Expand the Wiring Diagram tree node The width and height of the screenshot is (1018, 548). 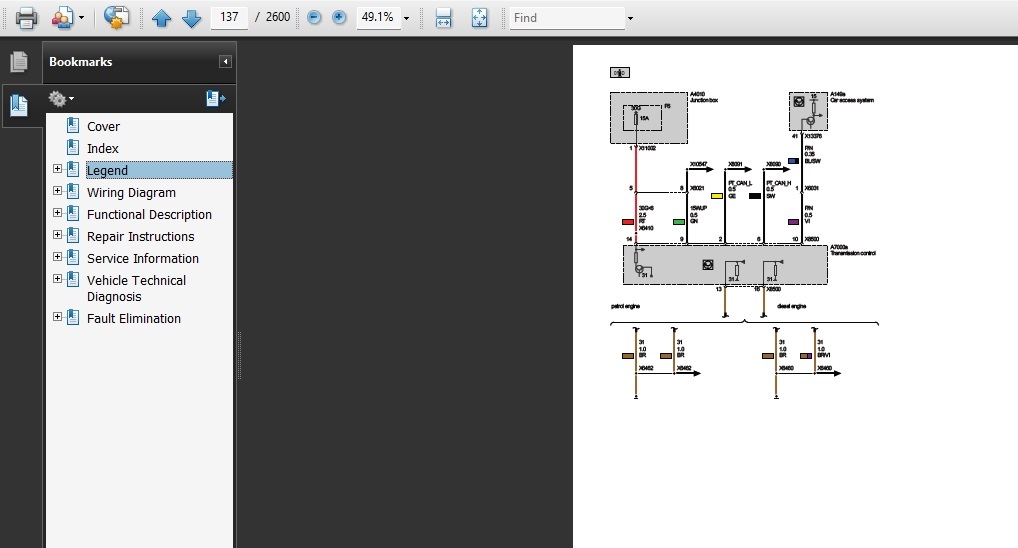(x=57, y=191)
